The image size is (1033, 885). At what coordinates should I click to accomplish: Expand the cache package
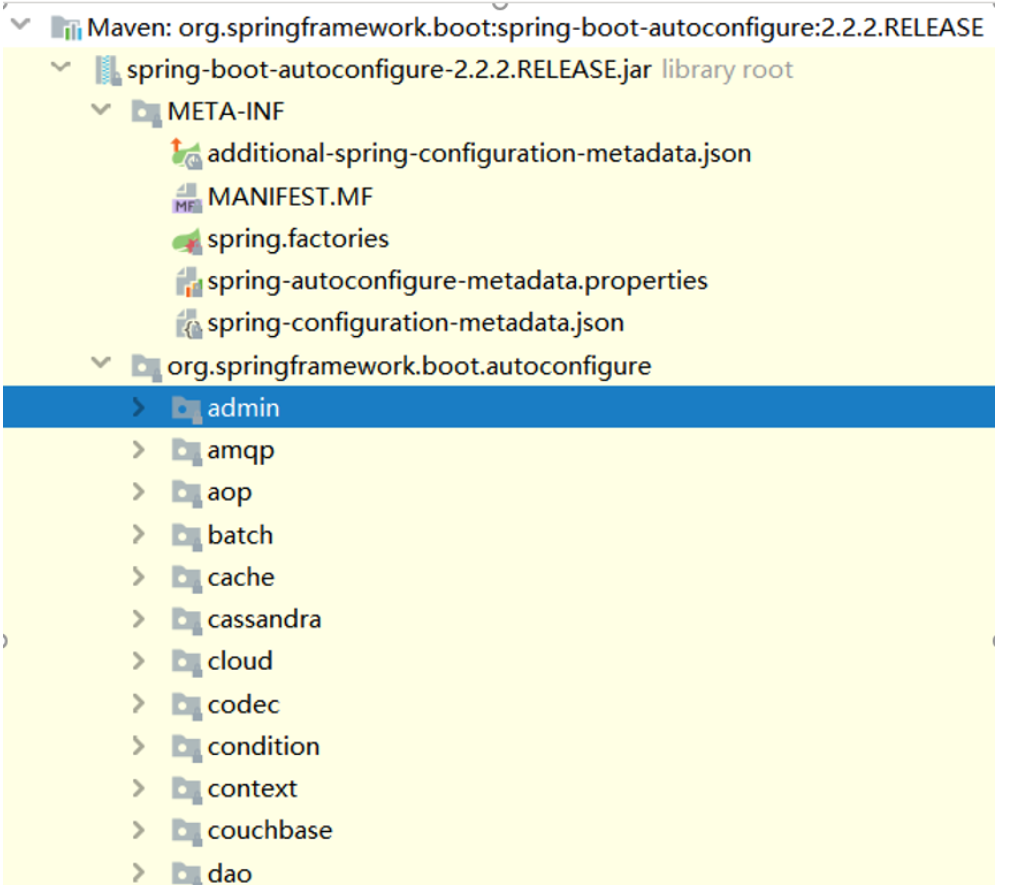[138, 577]
